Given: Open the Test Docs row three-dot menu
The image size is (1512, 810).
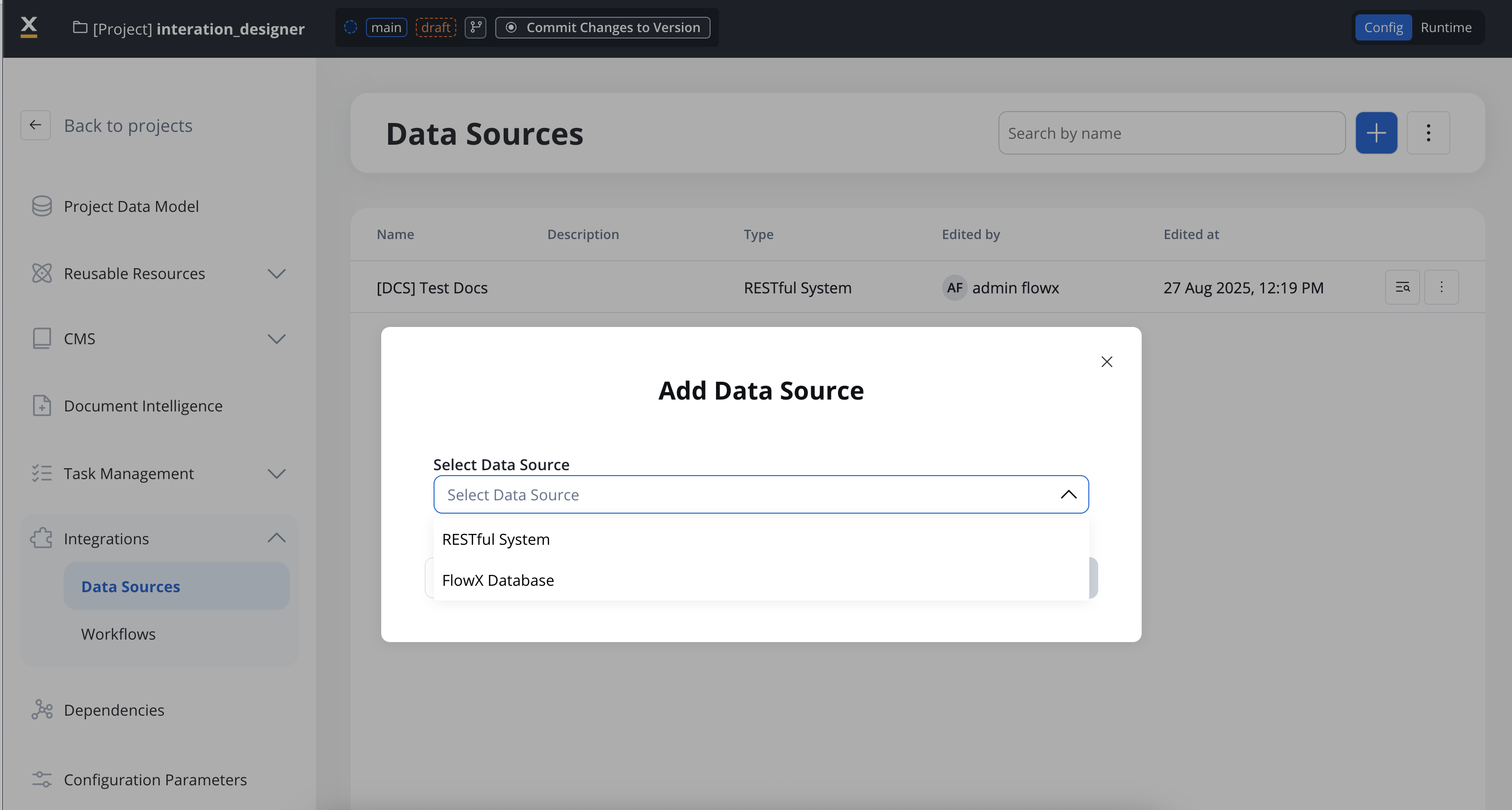Looking at the screenshot, I should (x=1441, y=287).
